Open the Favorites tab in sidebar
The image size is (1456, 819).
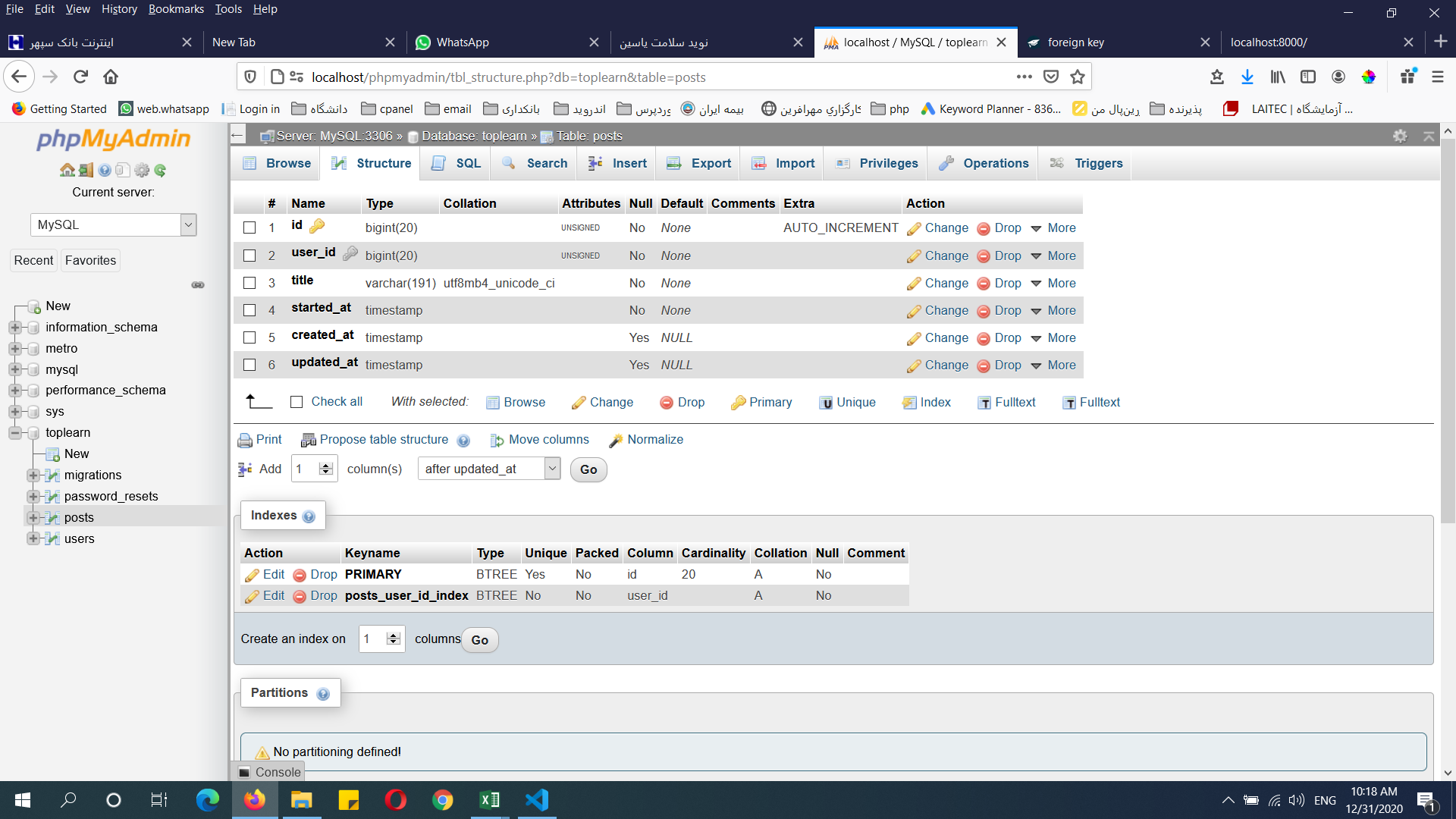(x=90, y=260)
